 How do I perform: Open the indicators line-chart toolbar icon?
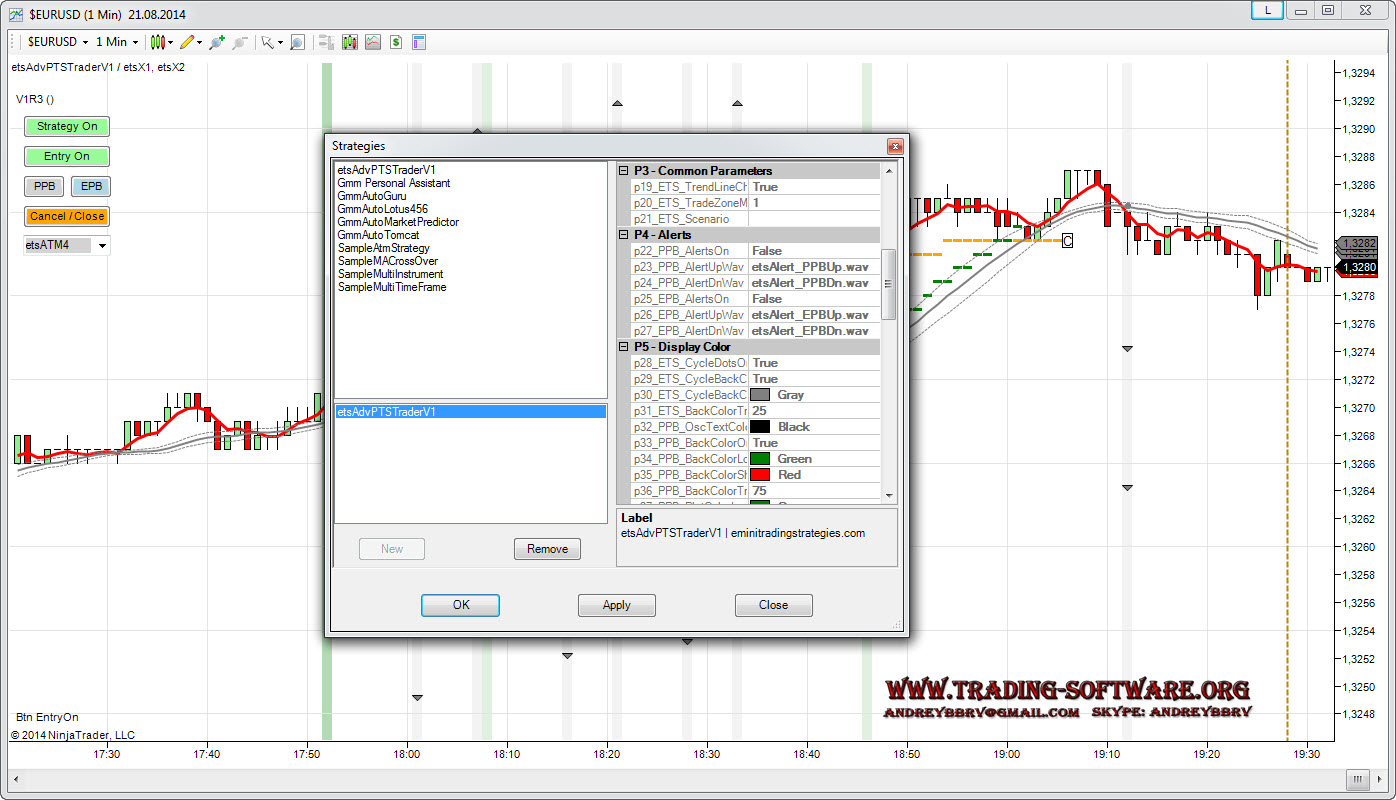tap(373, 42)
